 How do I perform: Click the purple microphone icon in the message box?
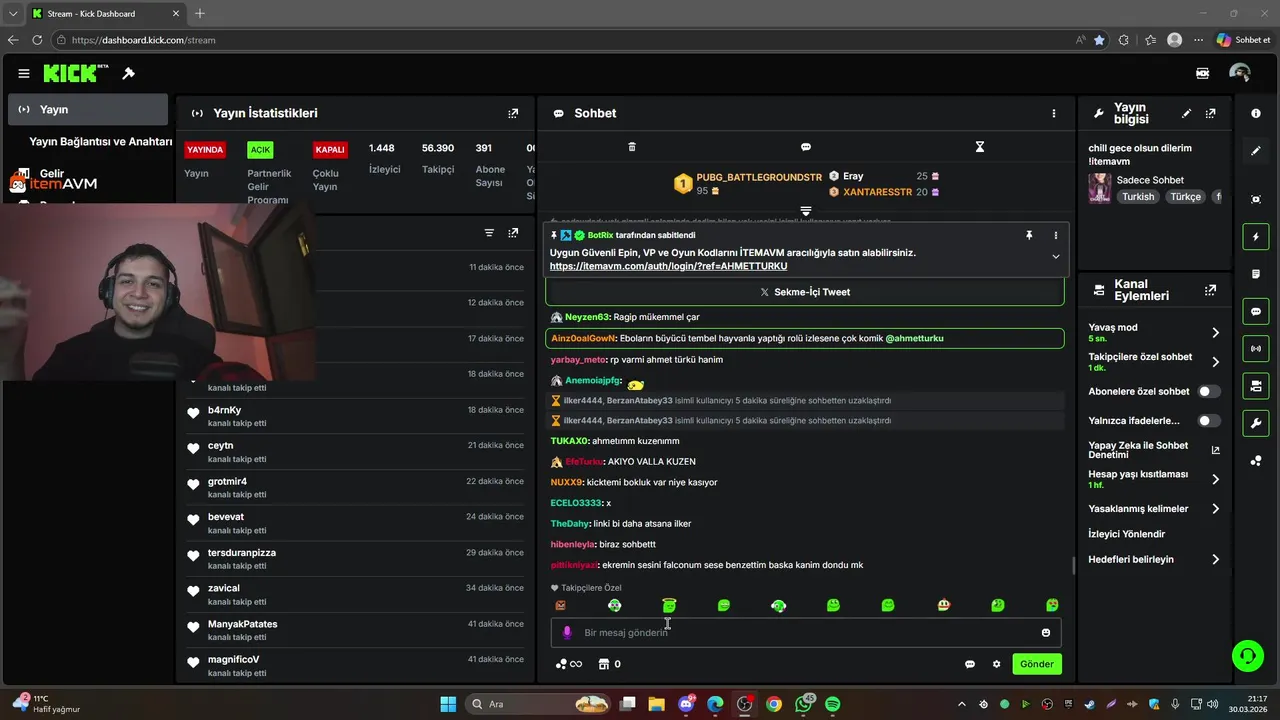point(567,633)
